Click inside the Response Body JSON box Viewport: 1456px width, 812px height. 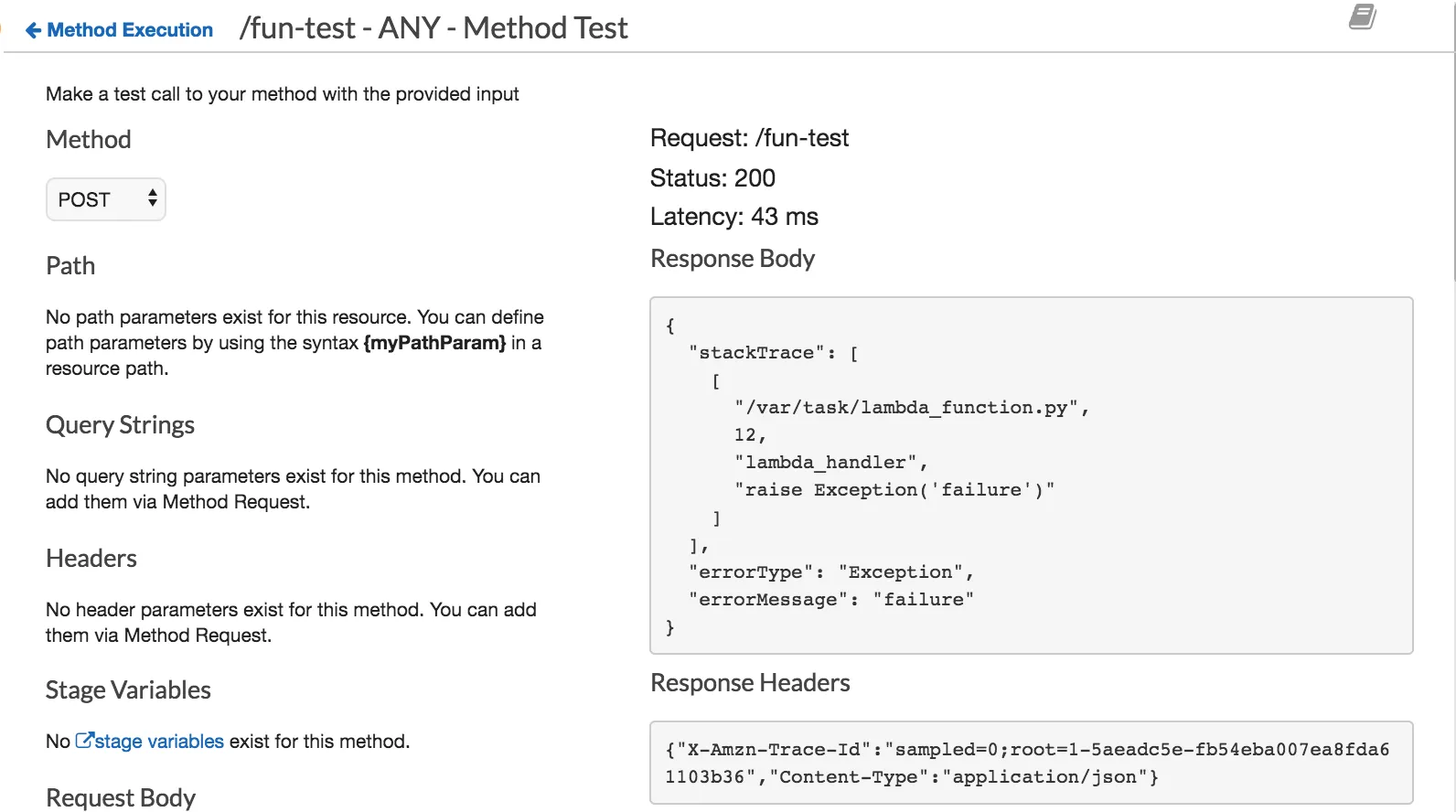(1031, 475)
